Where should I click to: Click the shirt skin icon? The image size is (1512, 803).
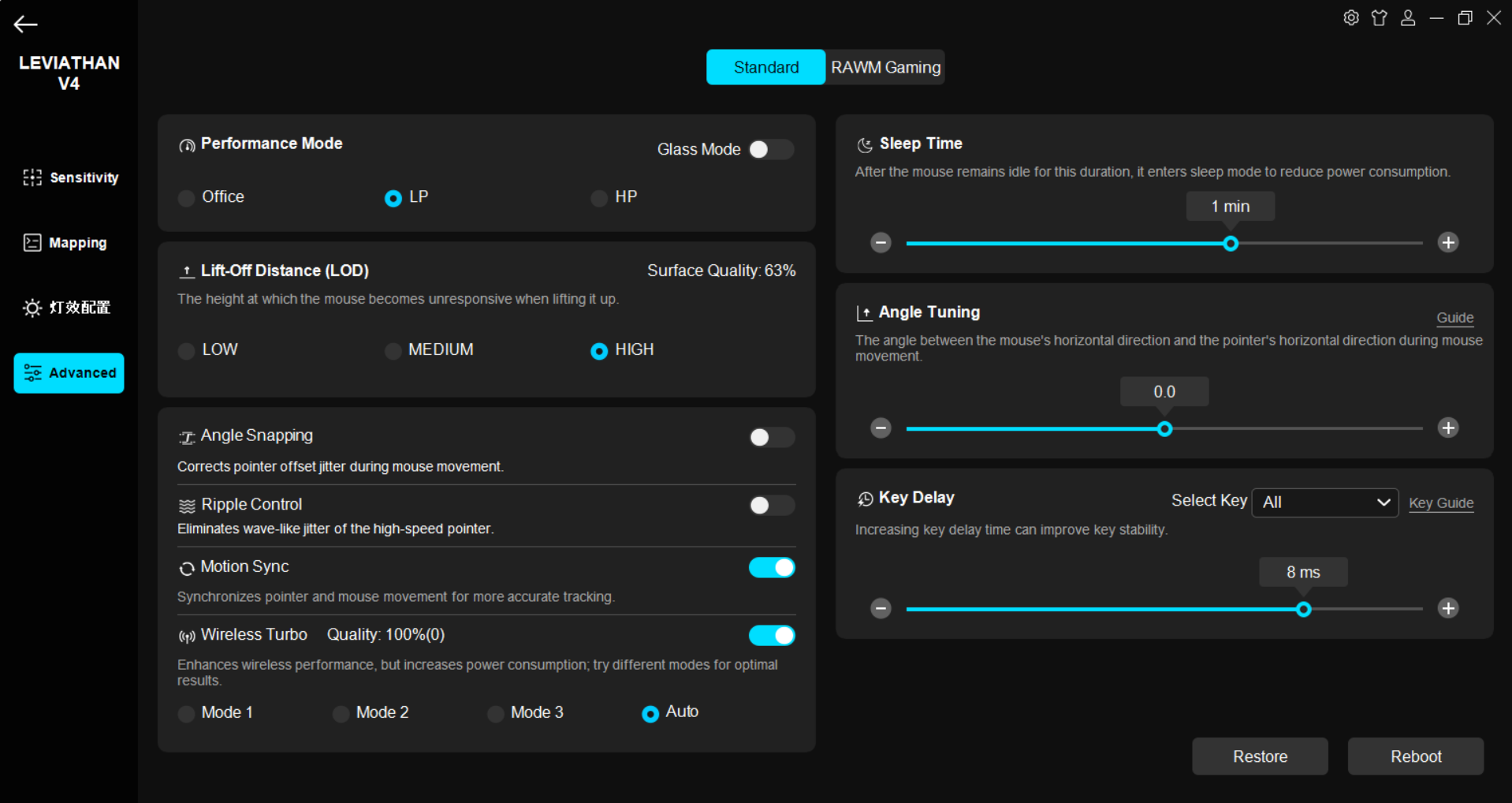(1379, 18)
